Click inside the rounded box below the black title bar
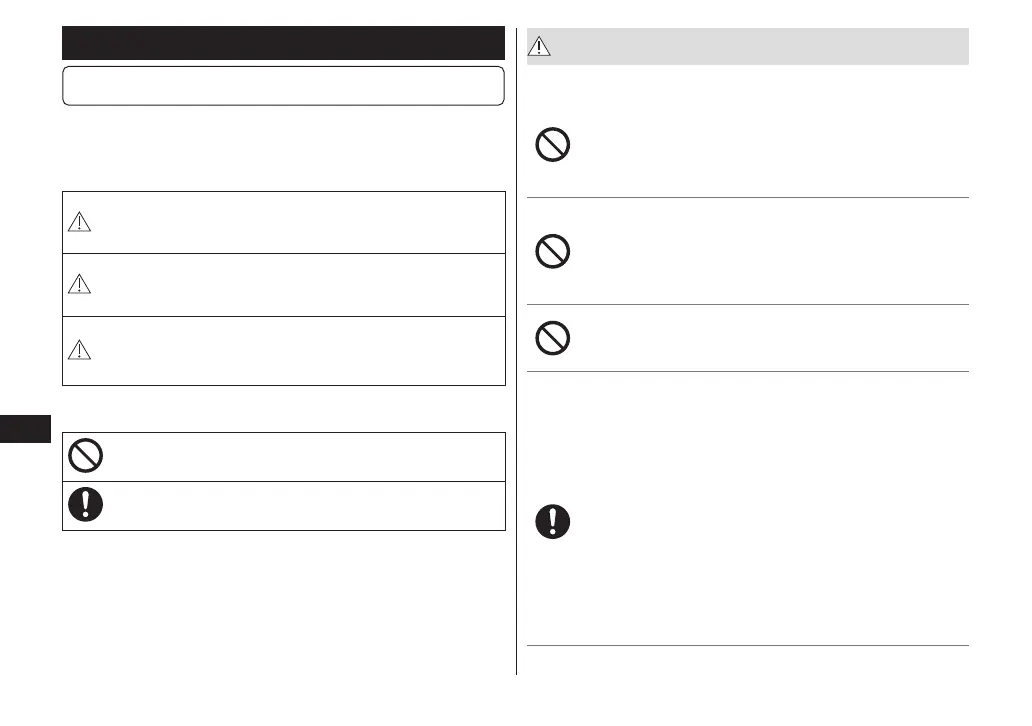 point(283,86)
